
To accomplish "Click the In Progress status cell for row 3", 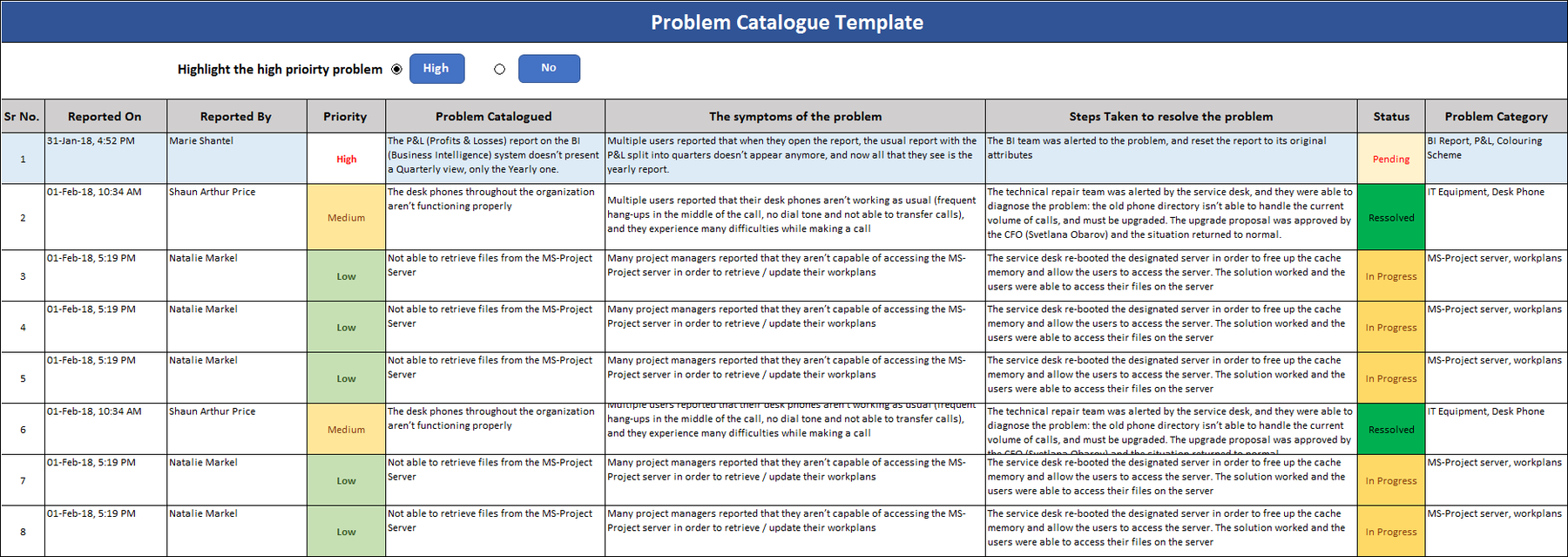I will (x=1390, y=275).
